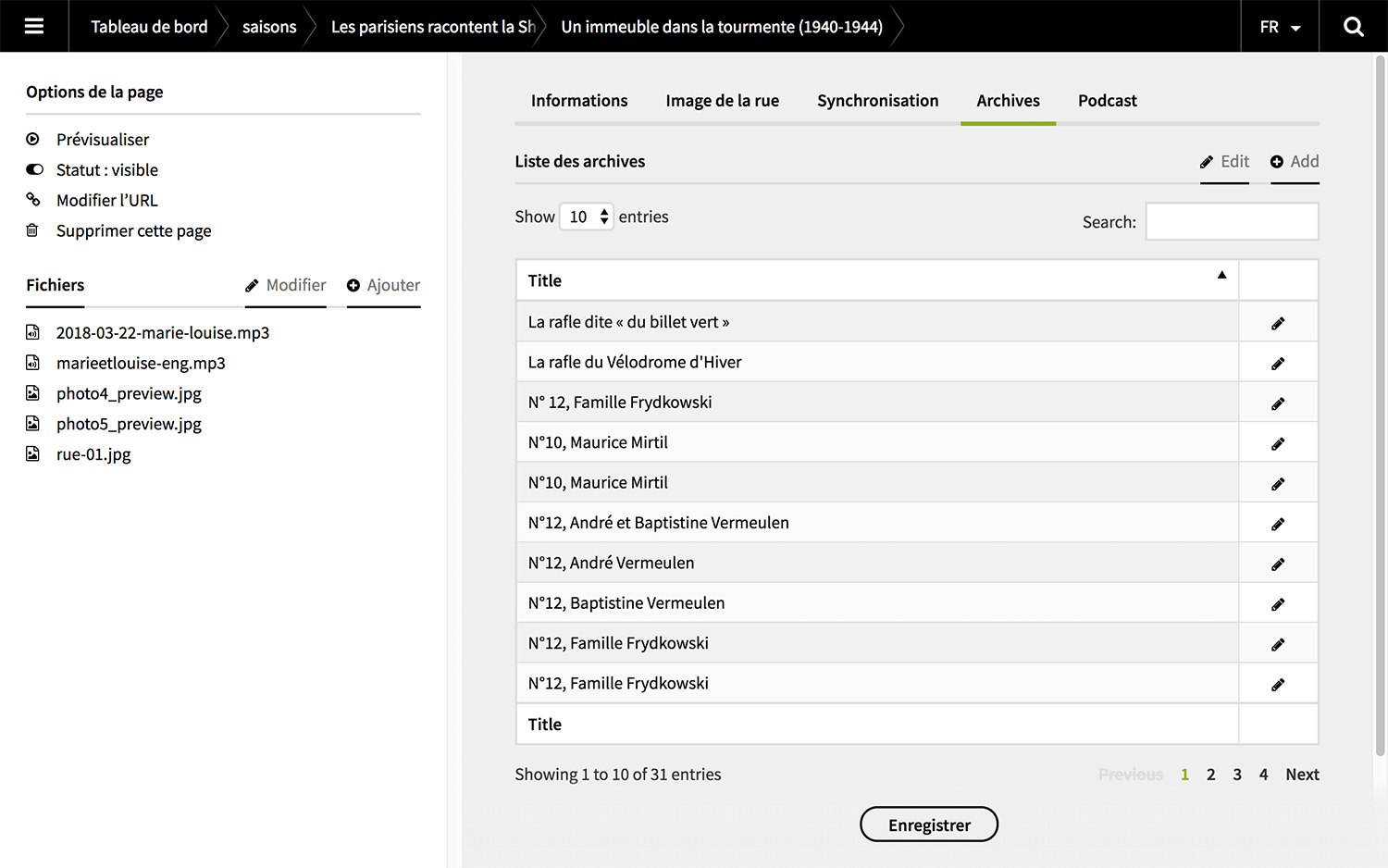The image size is (1388, 868).
Task: Select page 1 of entries
Action: coord(1184,775)
